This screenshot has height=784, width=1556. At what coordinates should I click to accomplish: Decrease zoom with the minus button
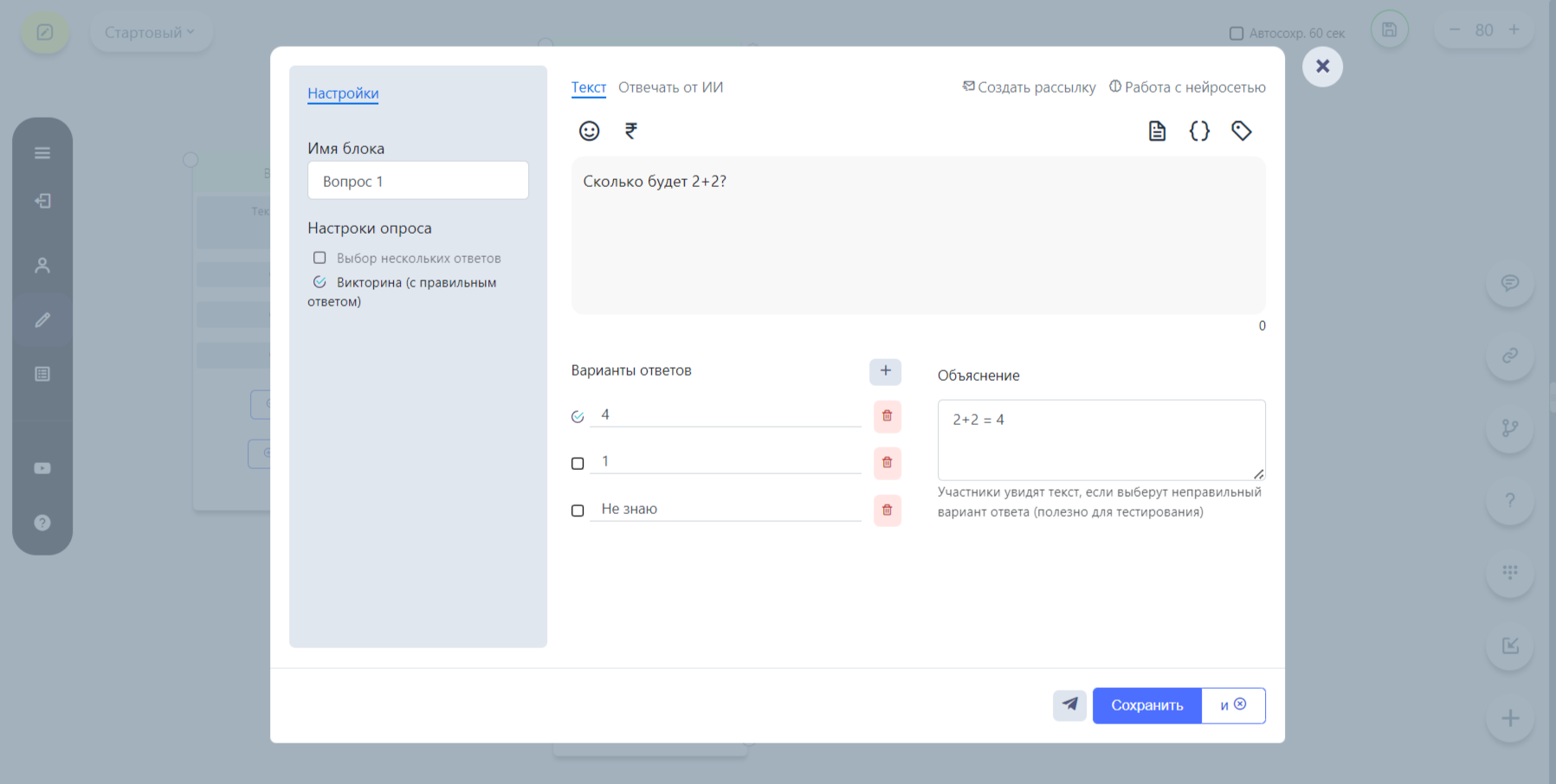click(x=1455, y=30)
